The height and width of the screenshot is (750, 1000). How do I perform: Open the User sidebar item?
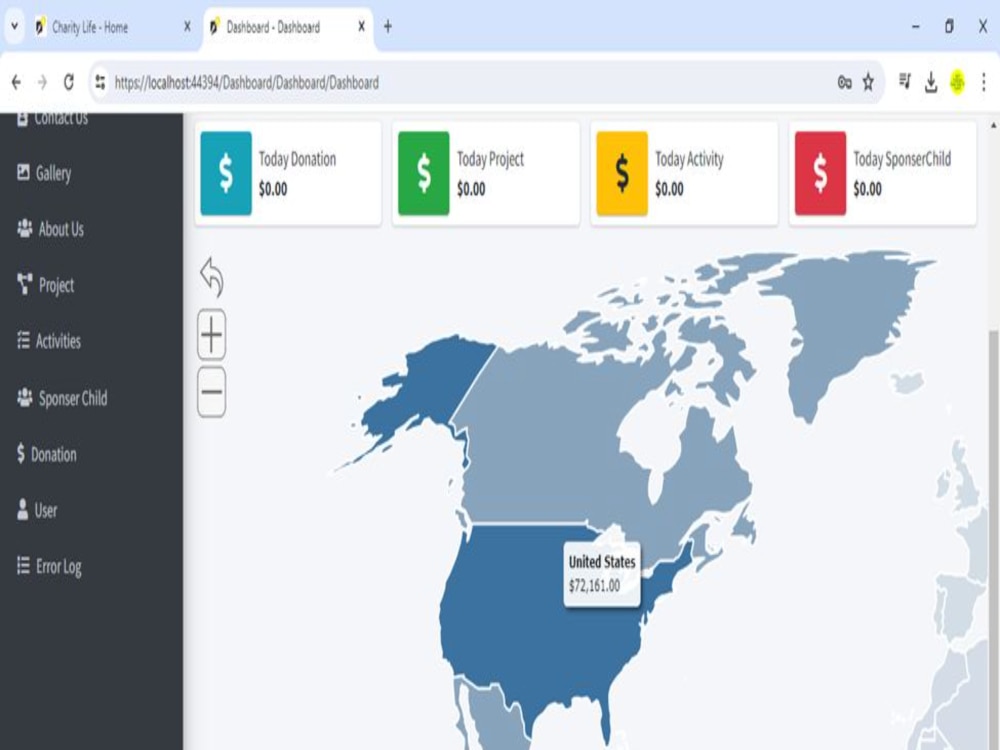(37, 510)
